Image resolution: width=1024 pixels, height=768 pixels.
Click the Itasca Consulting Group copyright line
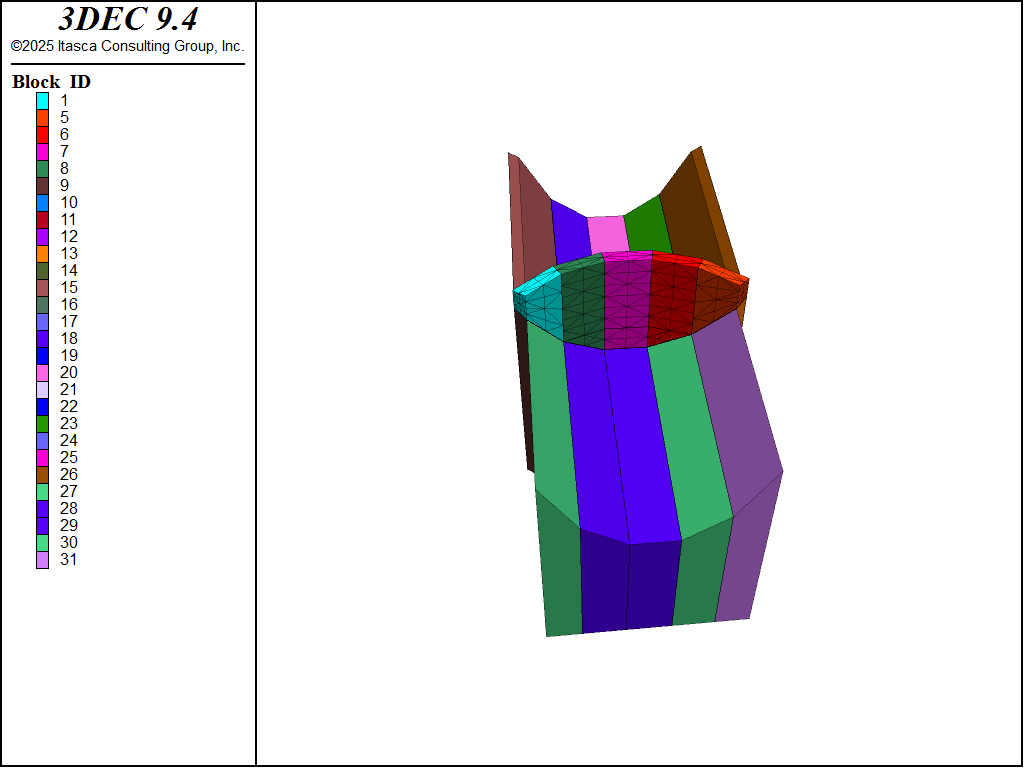click(127, 46)
